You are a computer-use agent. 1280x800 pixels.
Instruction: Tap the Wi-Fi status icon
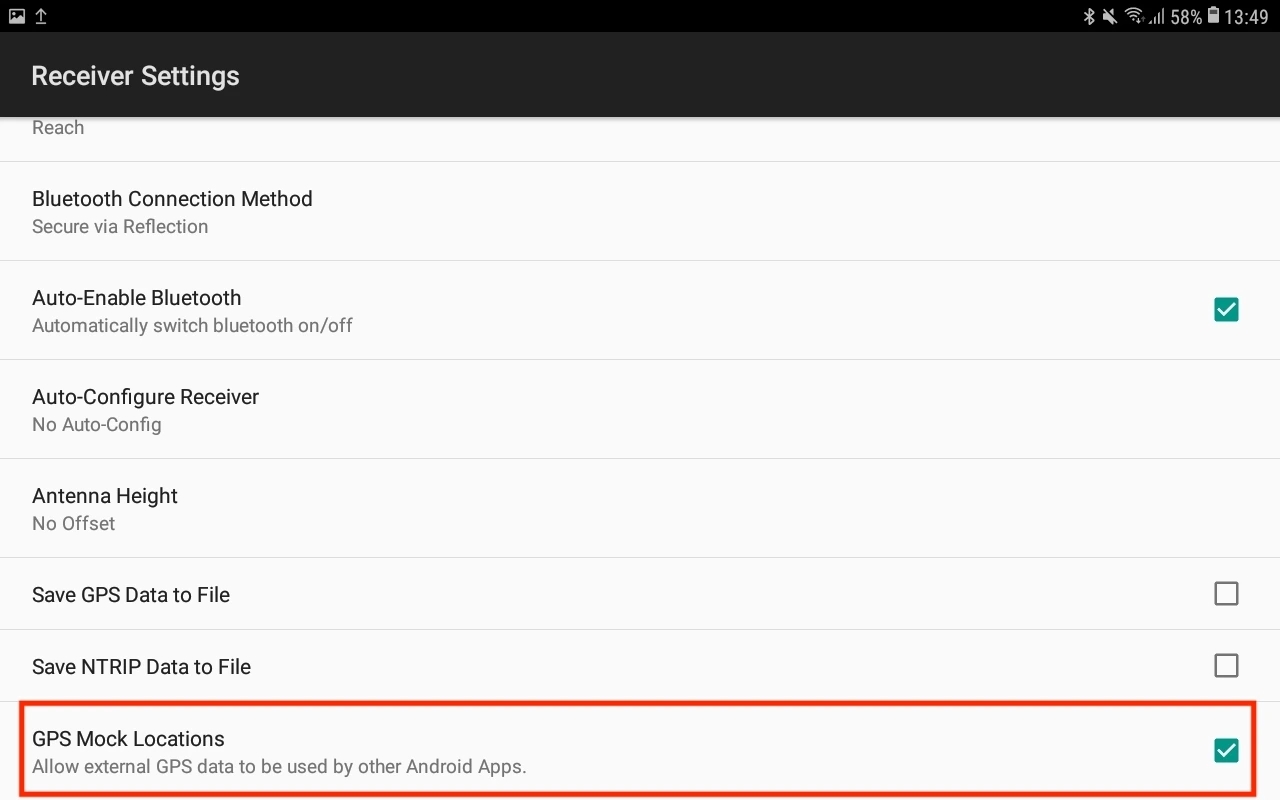coord(1134,16)
